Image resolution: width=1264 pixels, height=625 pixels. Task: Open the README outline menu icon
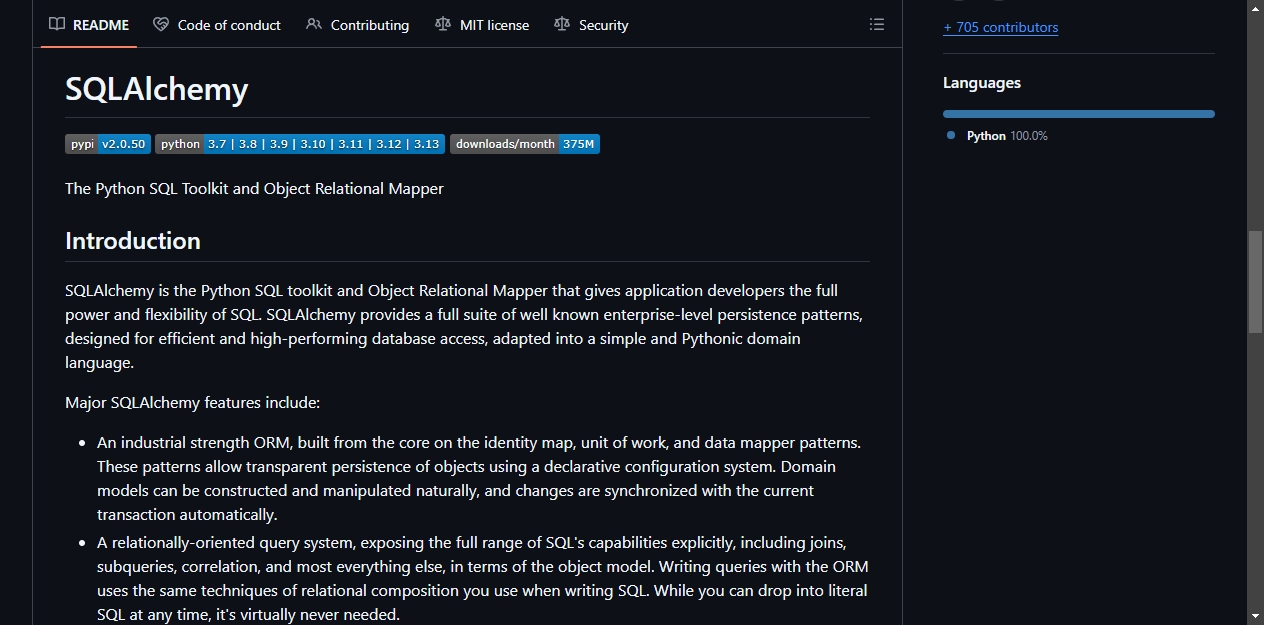pos(877,25)
